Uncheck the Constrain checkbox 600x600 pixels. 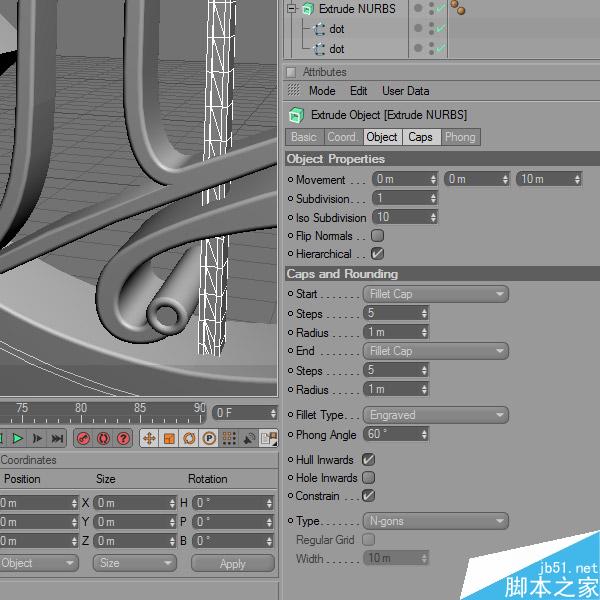368,496
